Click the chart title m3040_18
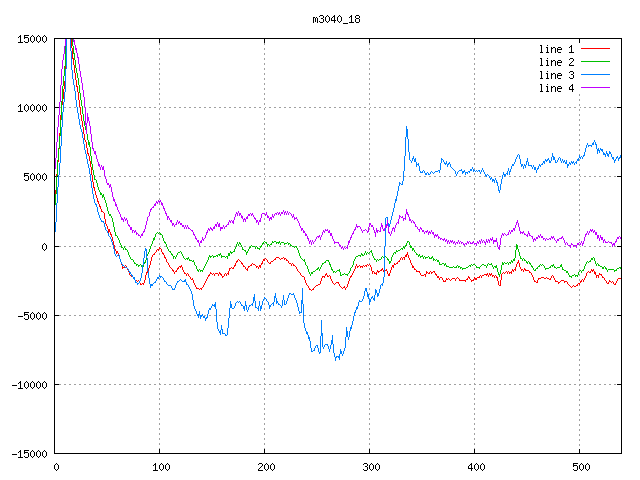 pos(338,19)
